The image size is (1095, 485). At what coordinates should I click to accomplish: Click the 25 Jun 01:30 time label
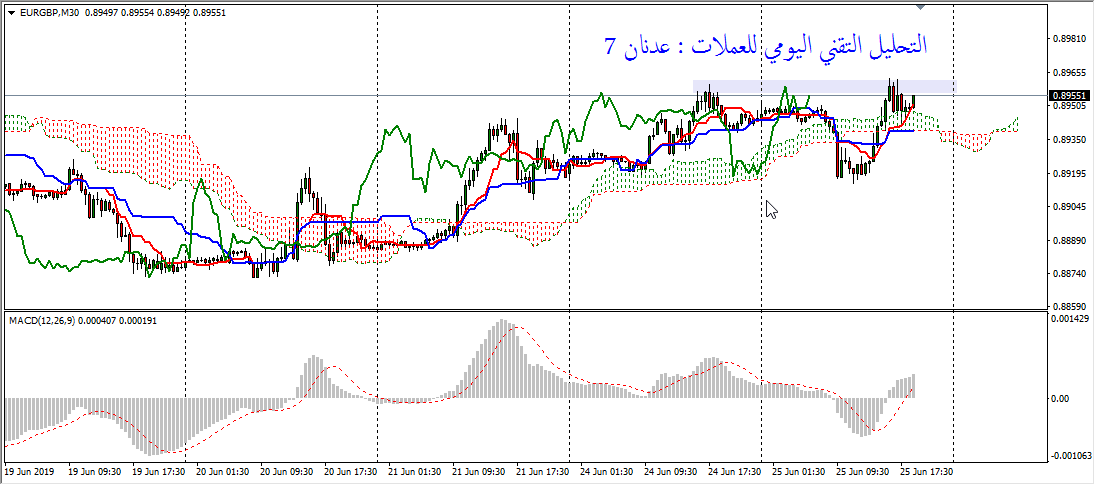[797, 471]
